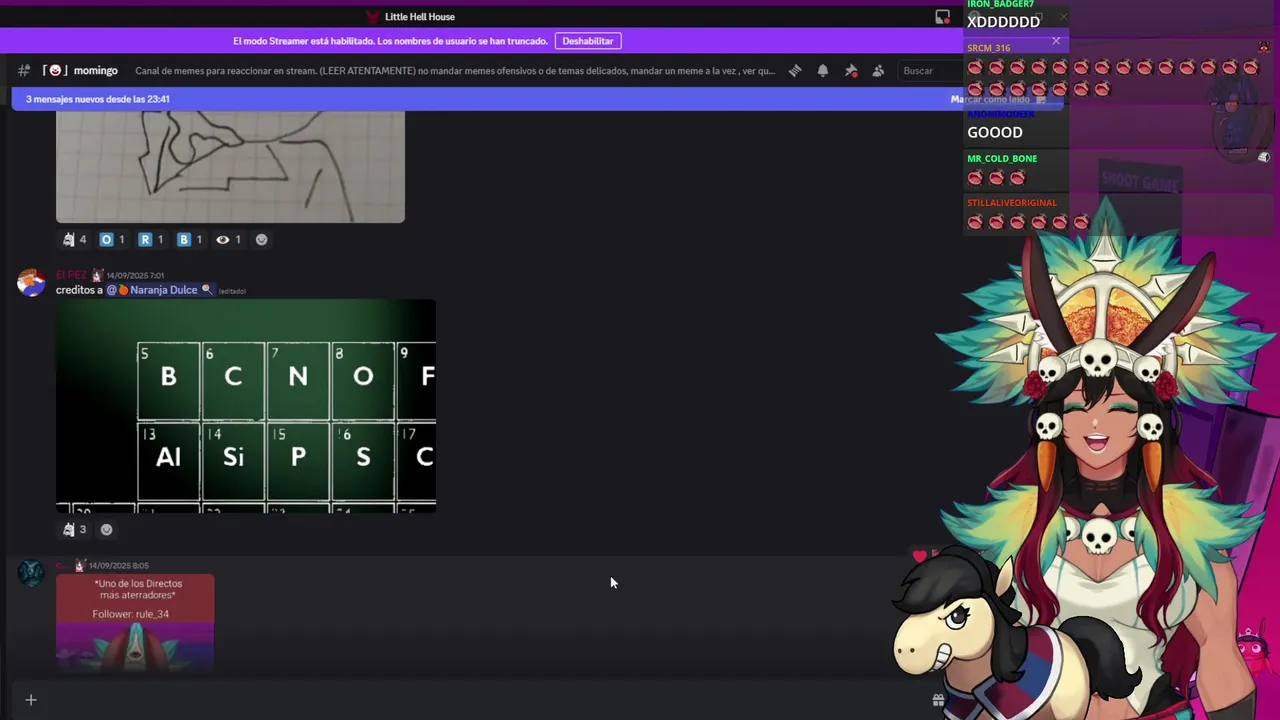Toggle the eye emoji reaction

pos(229,240)
